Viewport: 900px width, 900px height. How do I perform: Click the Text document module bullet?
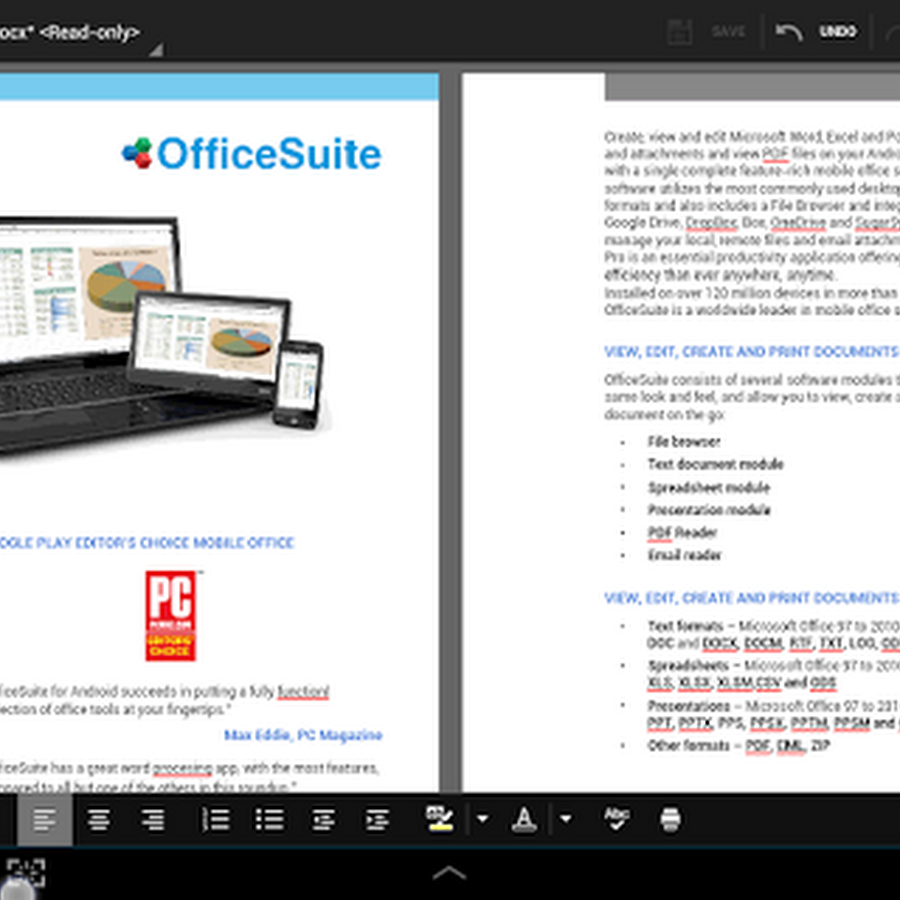[x=716, y=464]
